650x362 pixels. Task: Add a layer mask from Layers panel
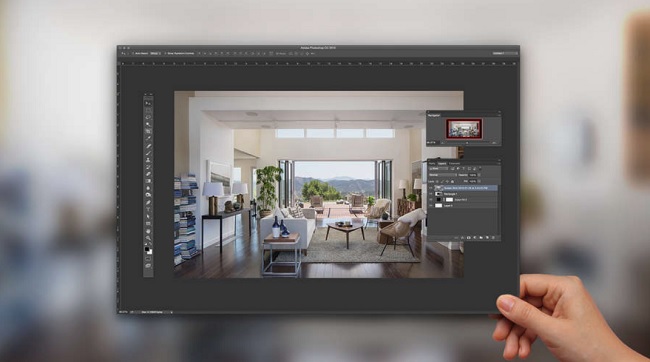click(x=469, y=238)
